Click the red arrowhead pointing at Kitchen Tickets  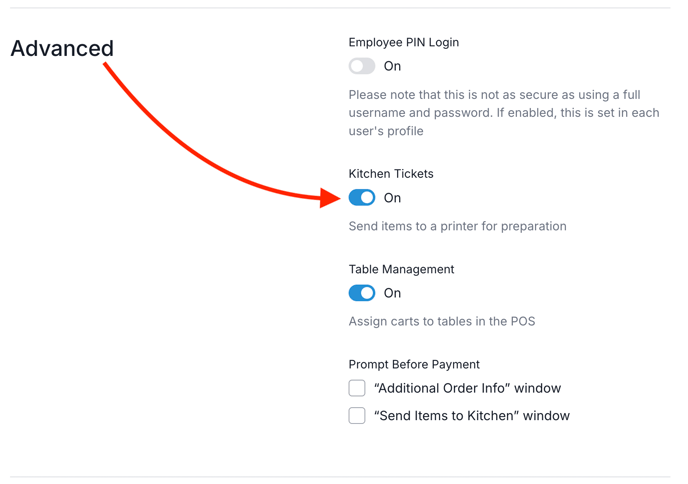[331, 198]
